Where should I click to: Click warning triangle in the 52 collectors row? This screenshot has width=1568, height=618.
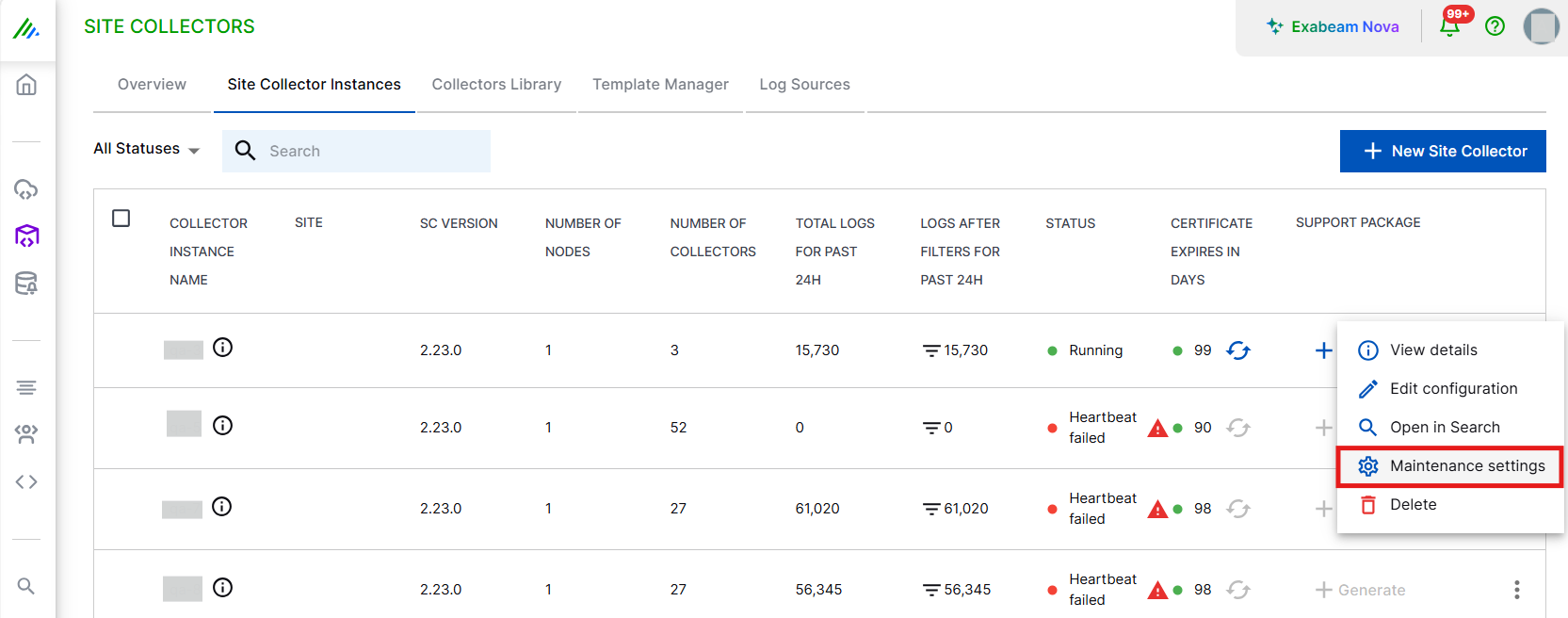(1157, 429)
